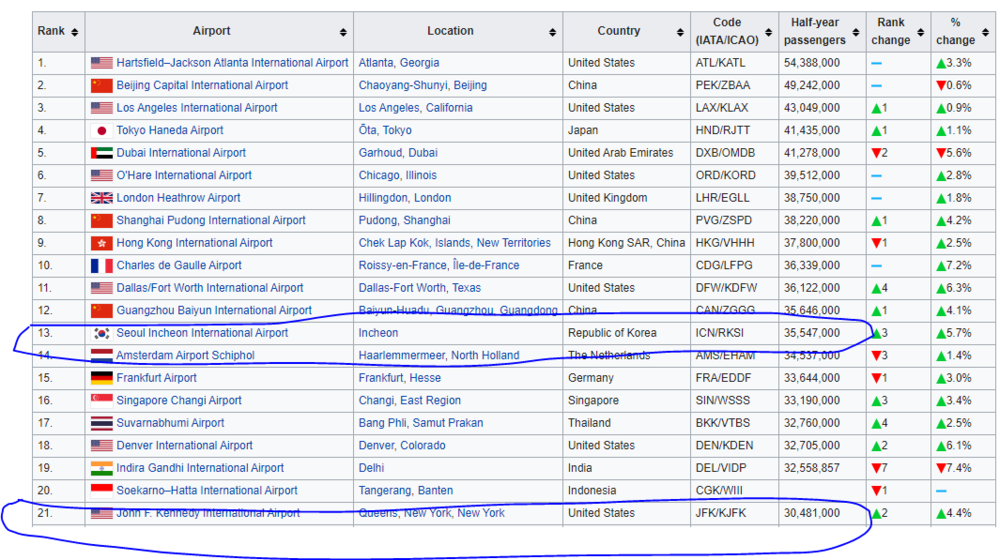Select the code cell CGK/WIII
The width and height of the screenshot is (1000, 560).
(719, 490)
